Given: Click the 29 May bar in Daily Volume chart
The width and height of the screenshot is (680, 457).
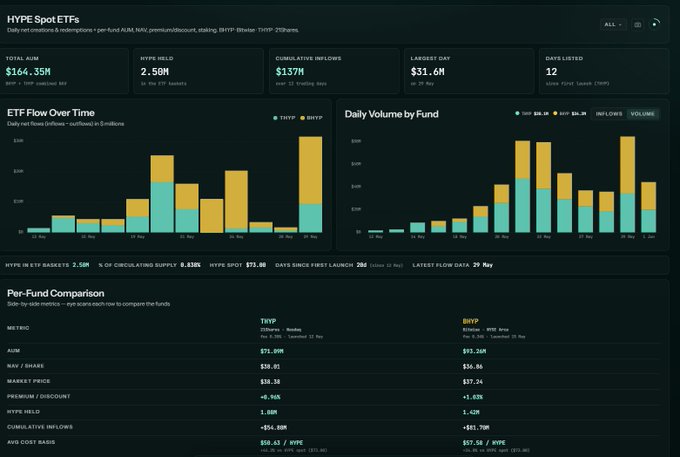Looking at the screenshot, I should 627,185.
